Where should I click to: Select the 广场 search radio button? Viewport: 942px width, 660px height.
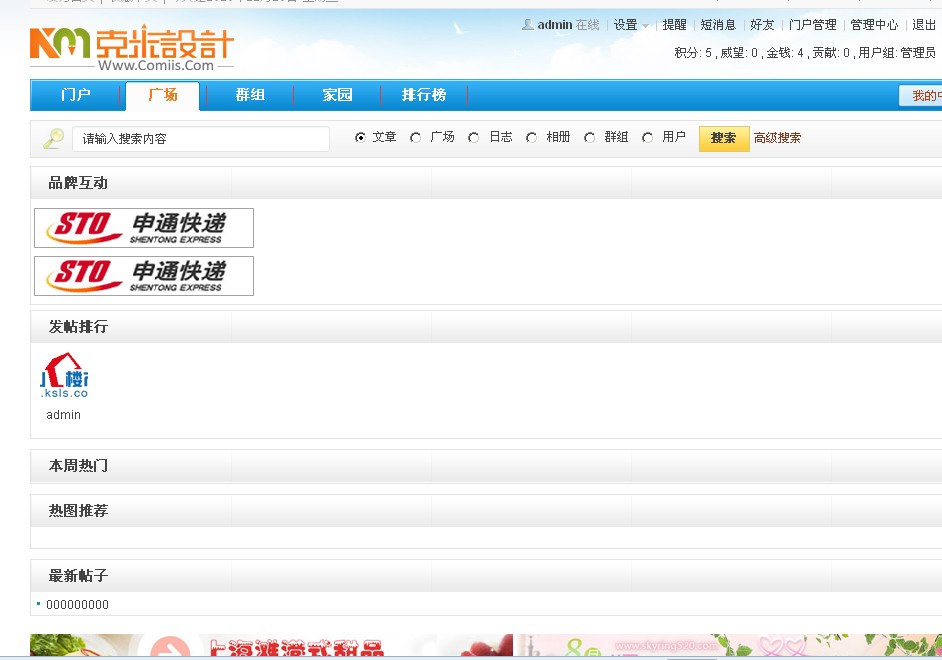[415, 138]
